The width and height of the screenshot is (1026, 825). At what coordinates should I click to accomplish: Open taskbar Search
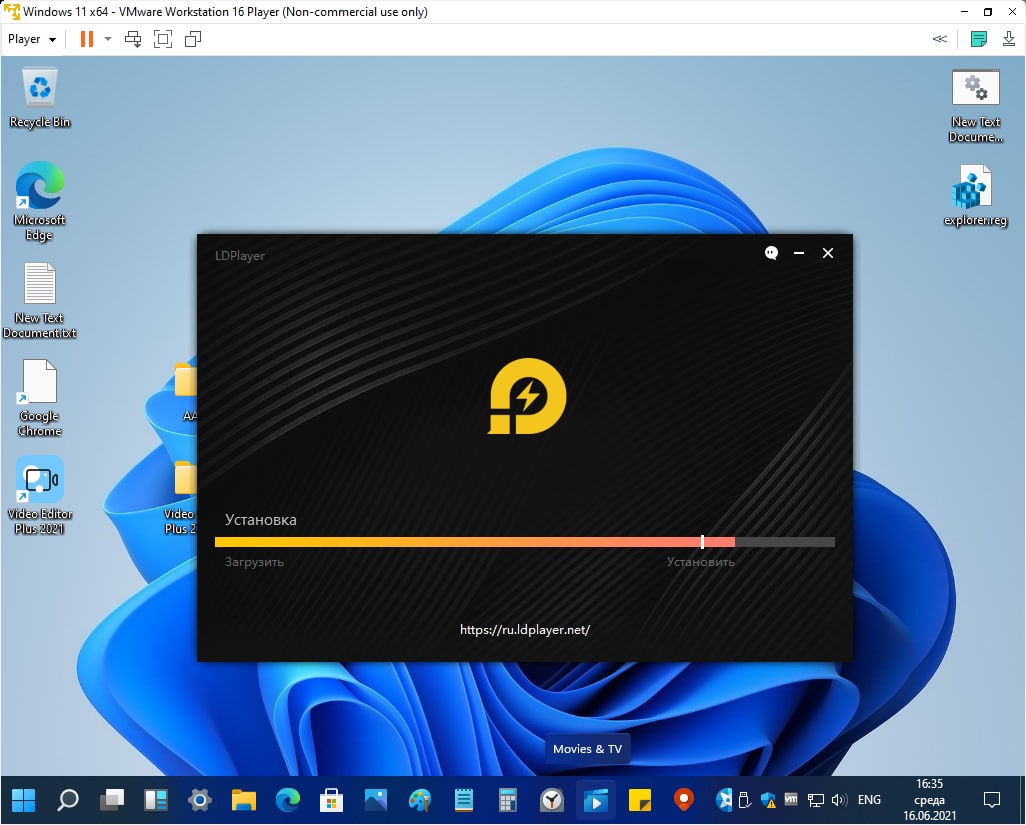pyautogui.click(x=67, y=799)
